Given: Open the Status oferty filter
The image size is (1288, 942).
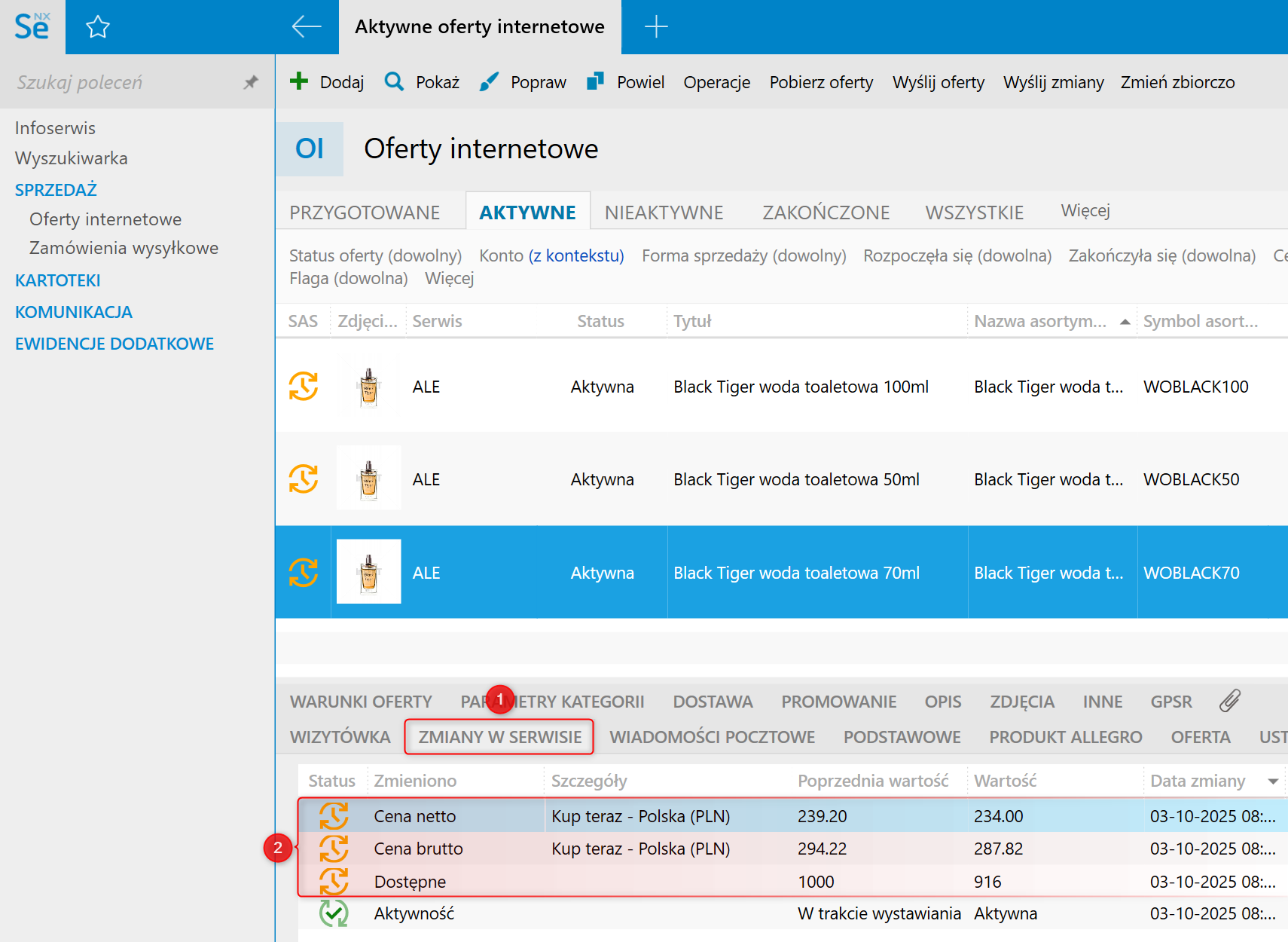Looking at the screenshot, I should (375, 255).
